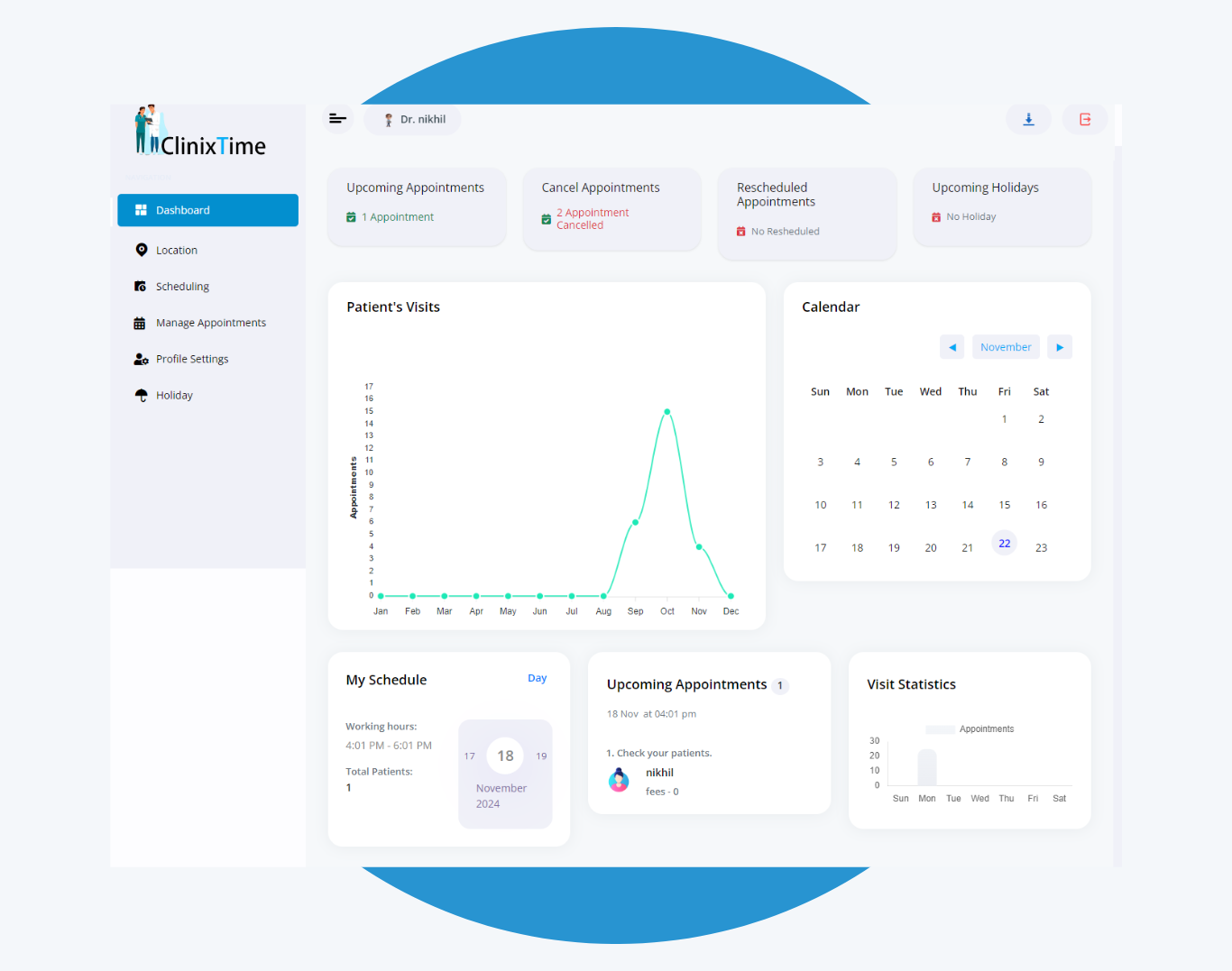1232x971 pixels.
Task: Toggle the hamburger sidebar menu icon
Action: [x=338, y=119]
